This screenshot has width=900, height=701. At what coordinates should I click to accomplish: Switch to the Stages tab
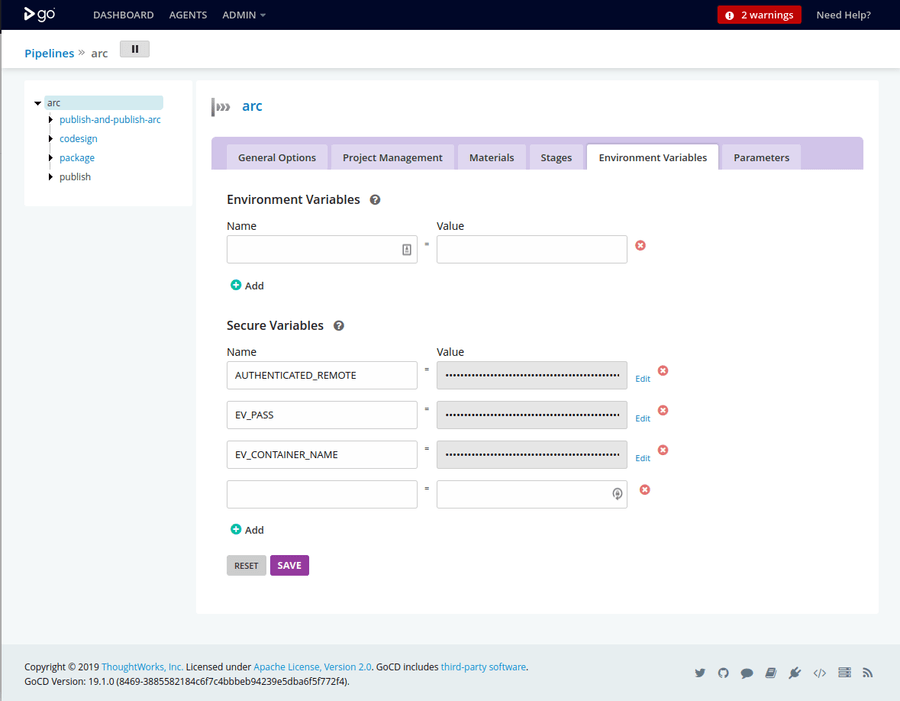556,157
